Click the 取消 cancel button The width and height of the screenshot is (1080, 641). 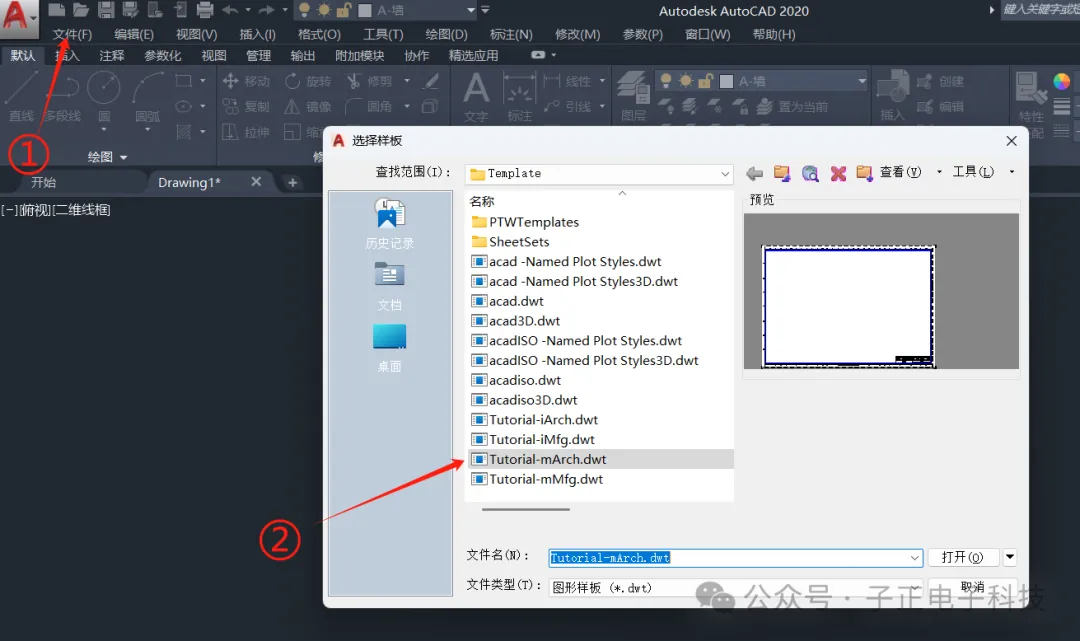click(972, 587)
